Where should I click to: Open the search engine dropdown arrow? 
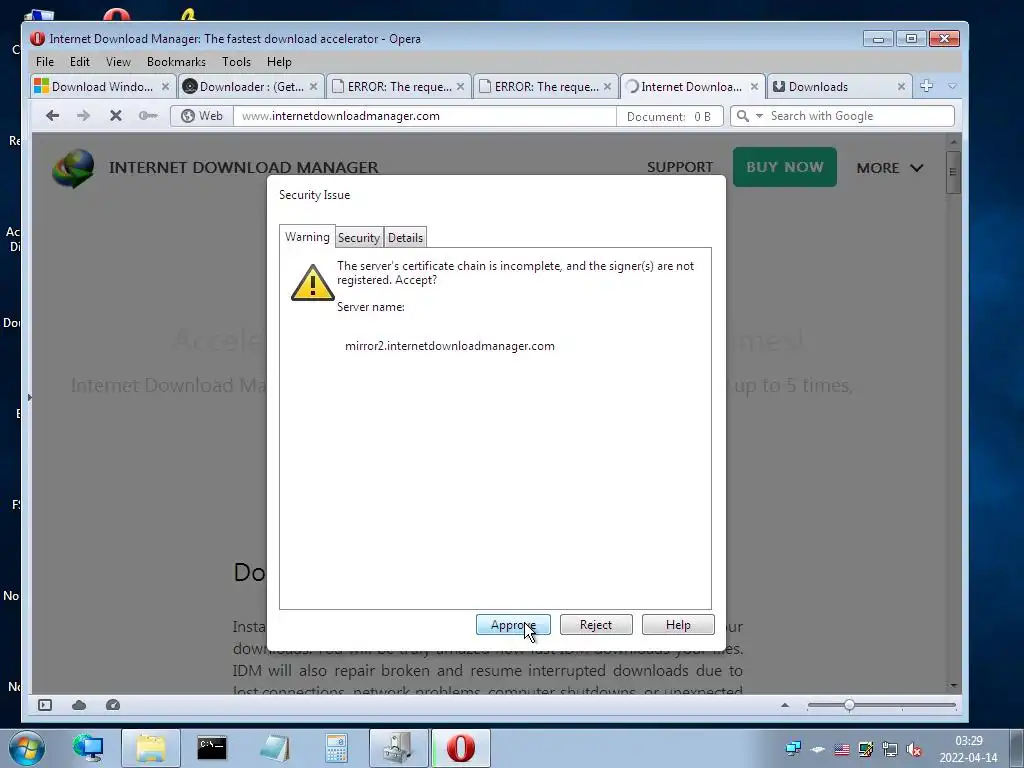coord(759,116)
